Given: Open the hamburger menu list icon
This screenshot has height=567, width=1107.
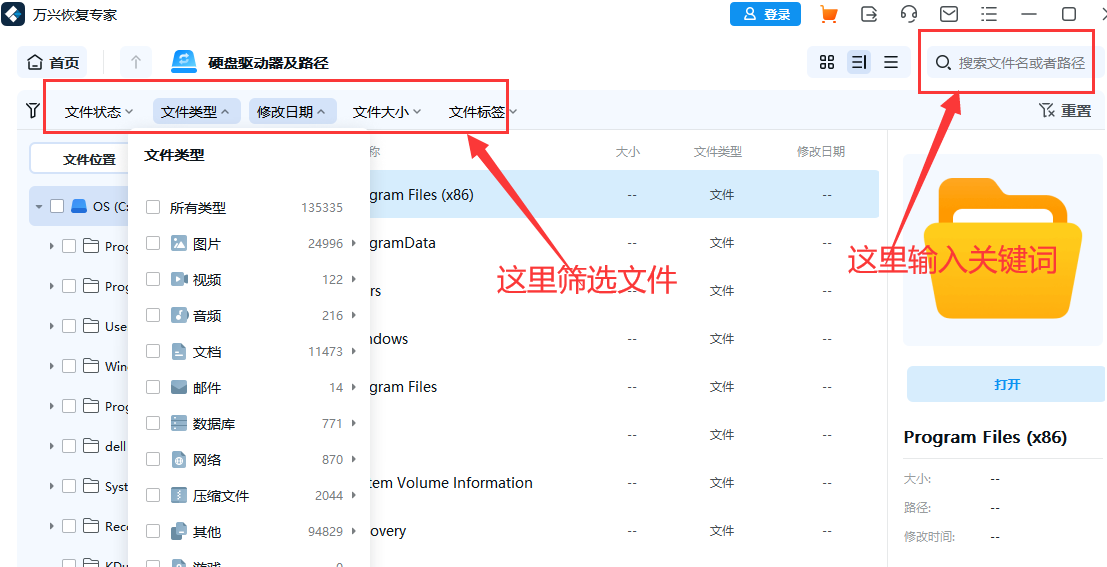Looking at the screenshot, I should pyautogui.click(x=989, y=14).
